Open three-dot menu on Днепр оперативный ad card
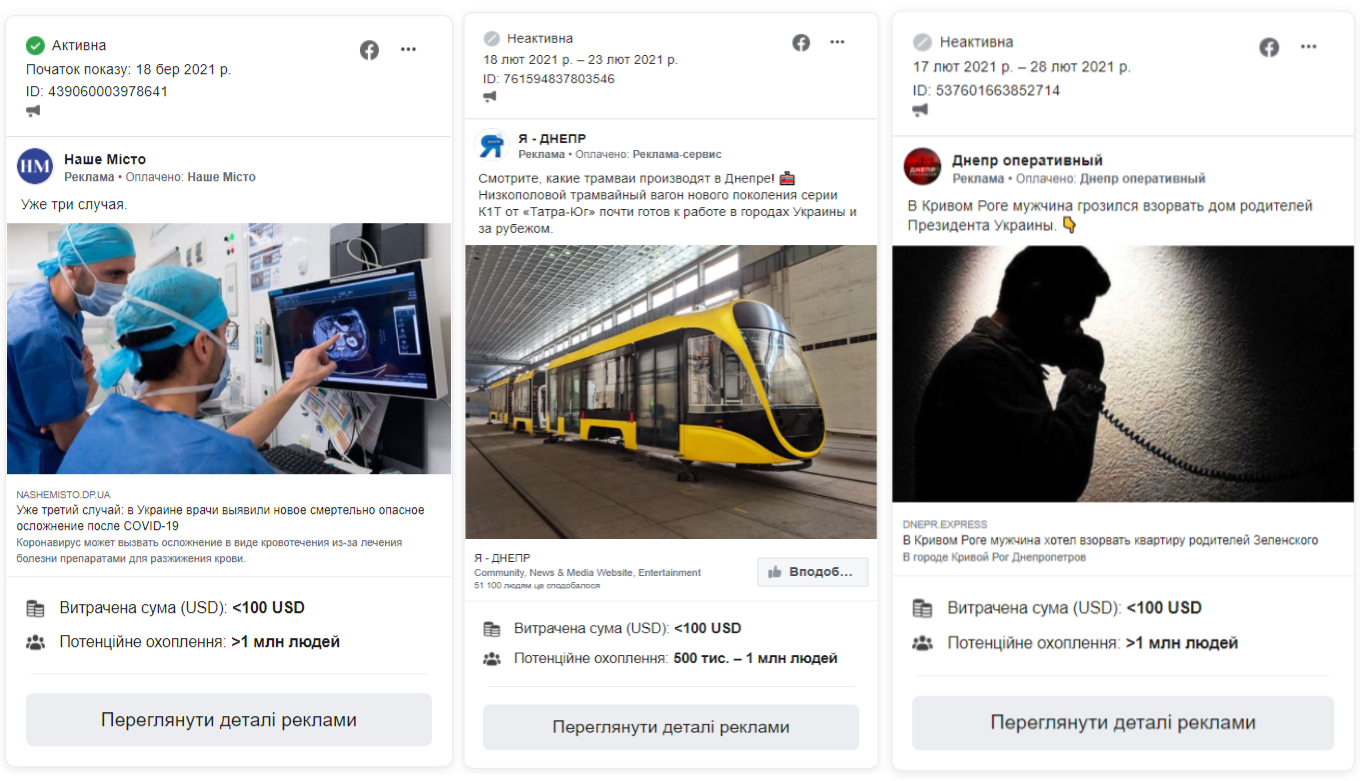Screen dimensions: 1369x781 click(1308, 47)
